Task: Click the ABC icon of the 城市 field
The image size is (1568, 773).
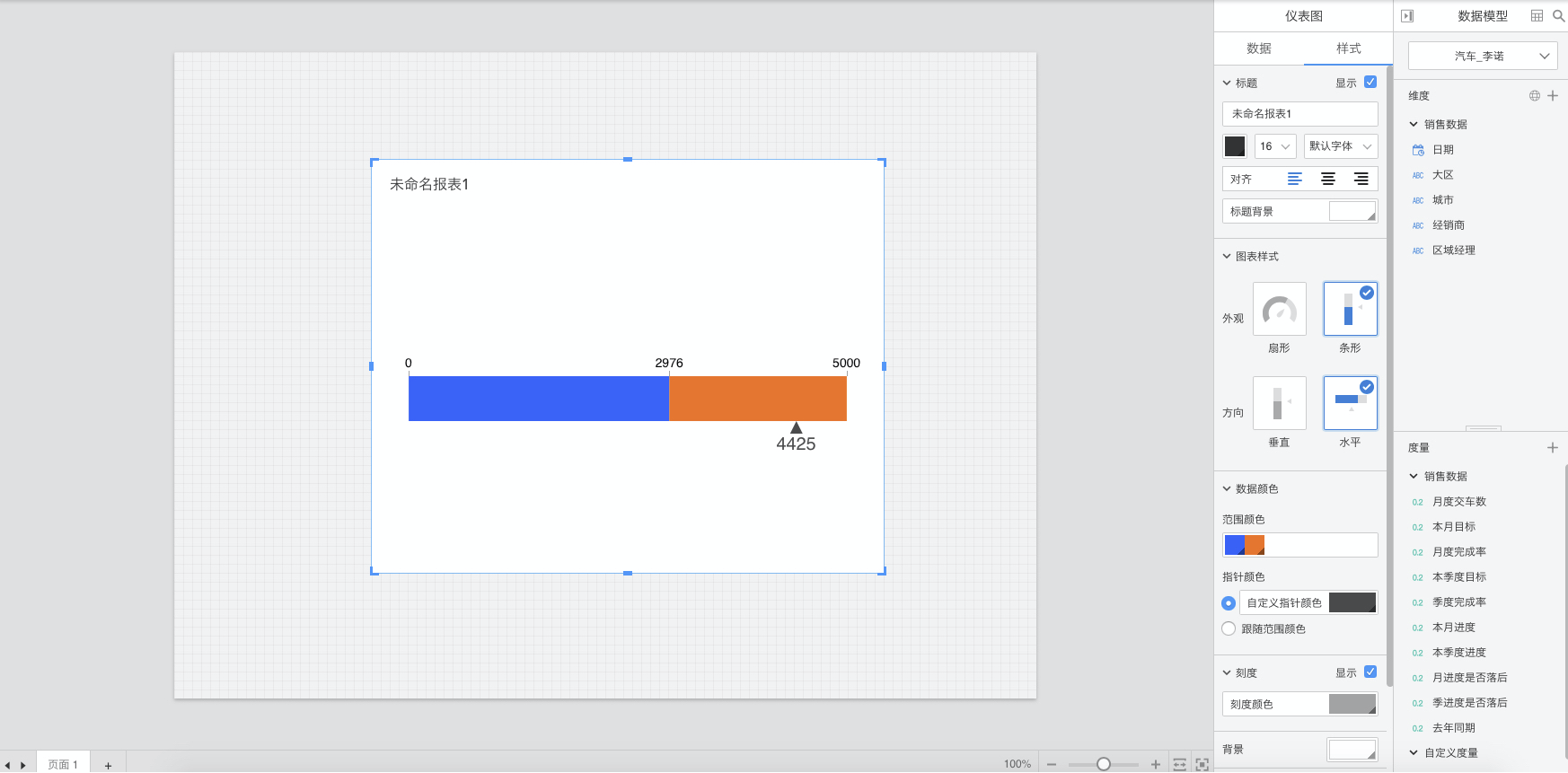Action: (x=1418, y=201)
